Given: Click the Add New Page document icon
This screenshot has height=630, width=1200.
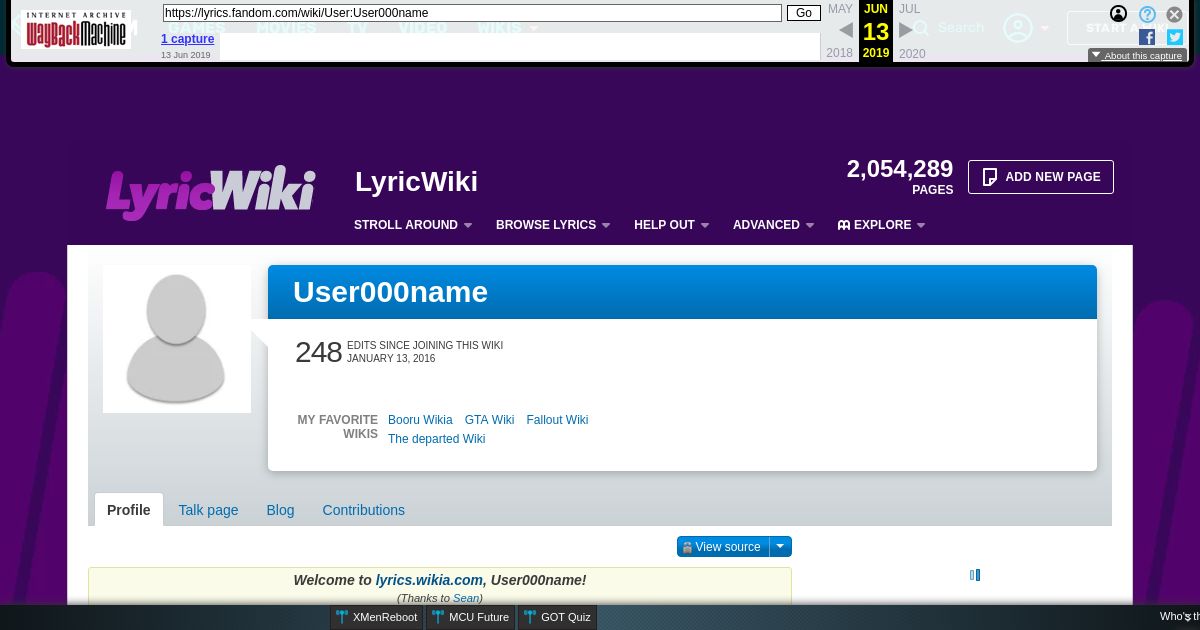Looking at the screenshot, I should (x=990, y=177).
